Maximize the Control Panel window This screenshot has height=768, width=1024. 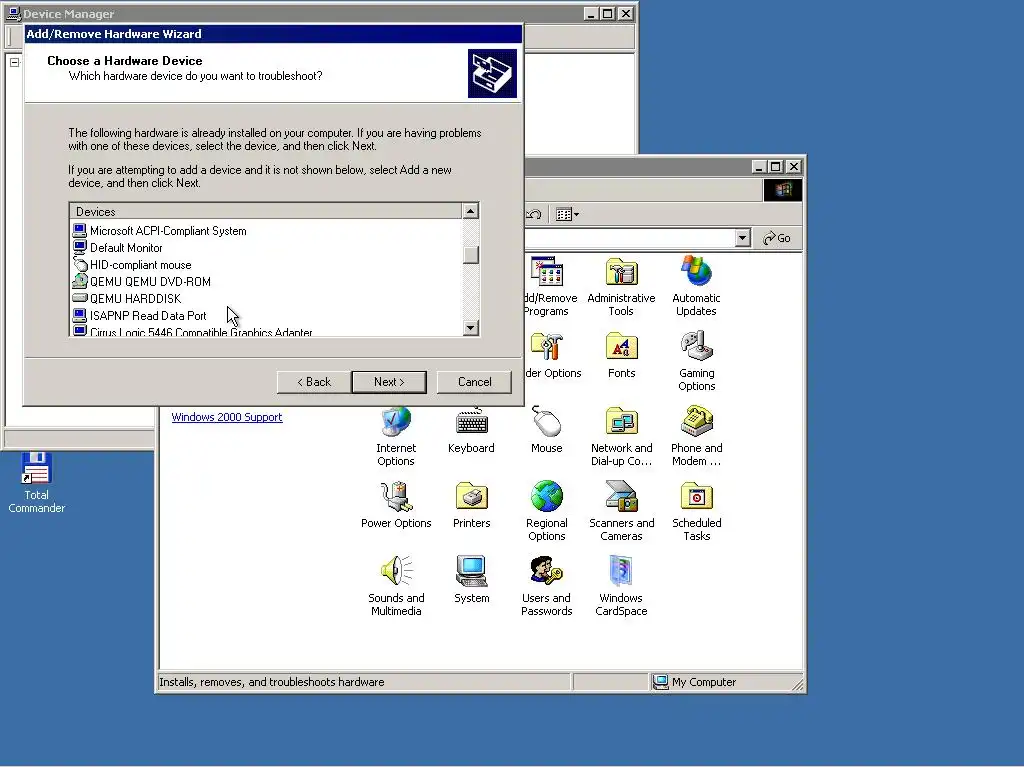click(775, 167)
